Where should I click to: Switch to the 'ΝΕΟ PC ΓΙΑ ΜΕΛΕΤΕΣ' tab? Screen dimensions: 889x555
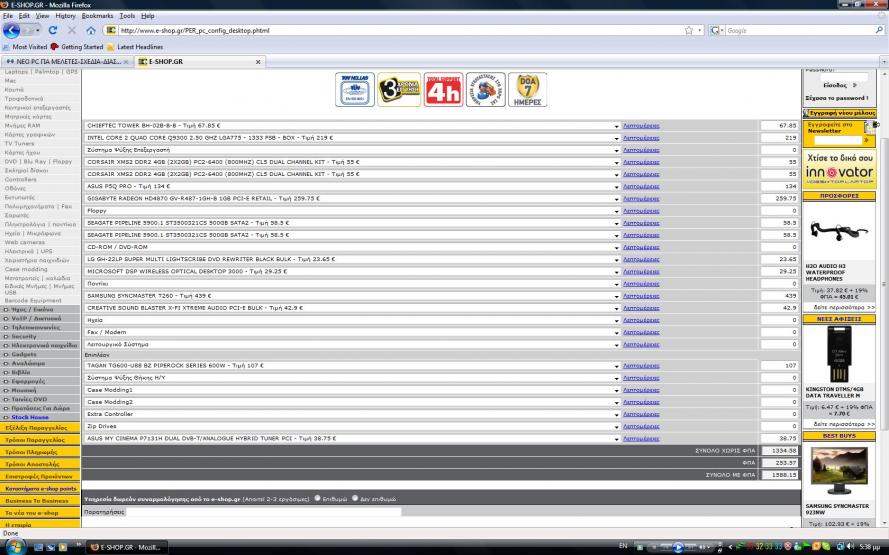(67, 62)
